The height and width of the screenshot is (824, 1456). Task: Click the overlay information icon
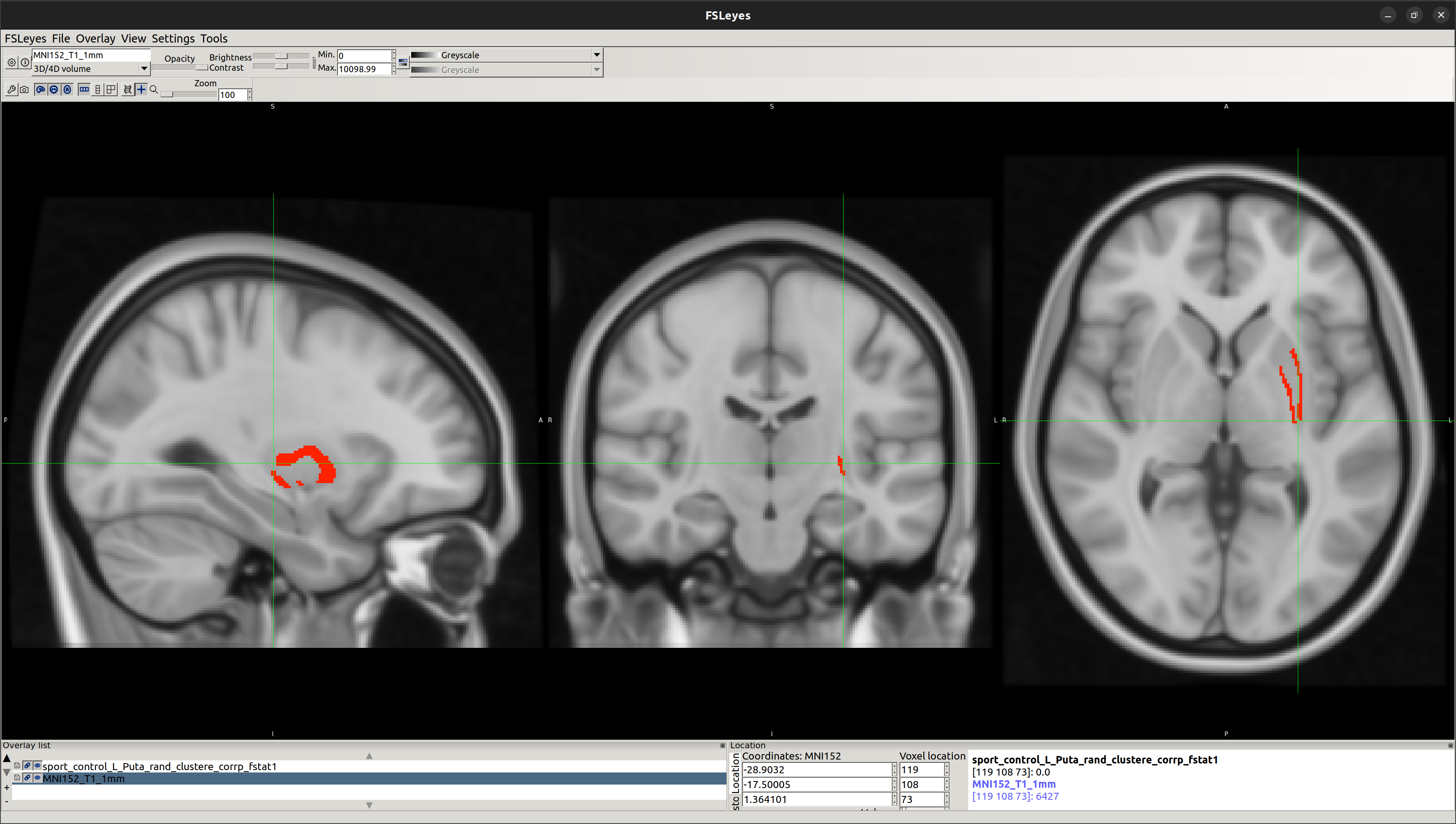coord(25,62)
